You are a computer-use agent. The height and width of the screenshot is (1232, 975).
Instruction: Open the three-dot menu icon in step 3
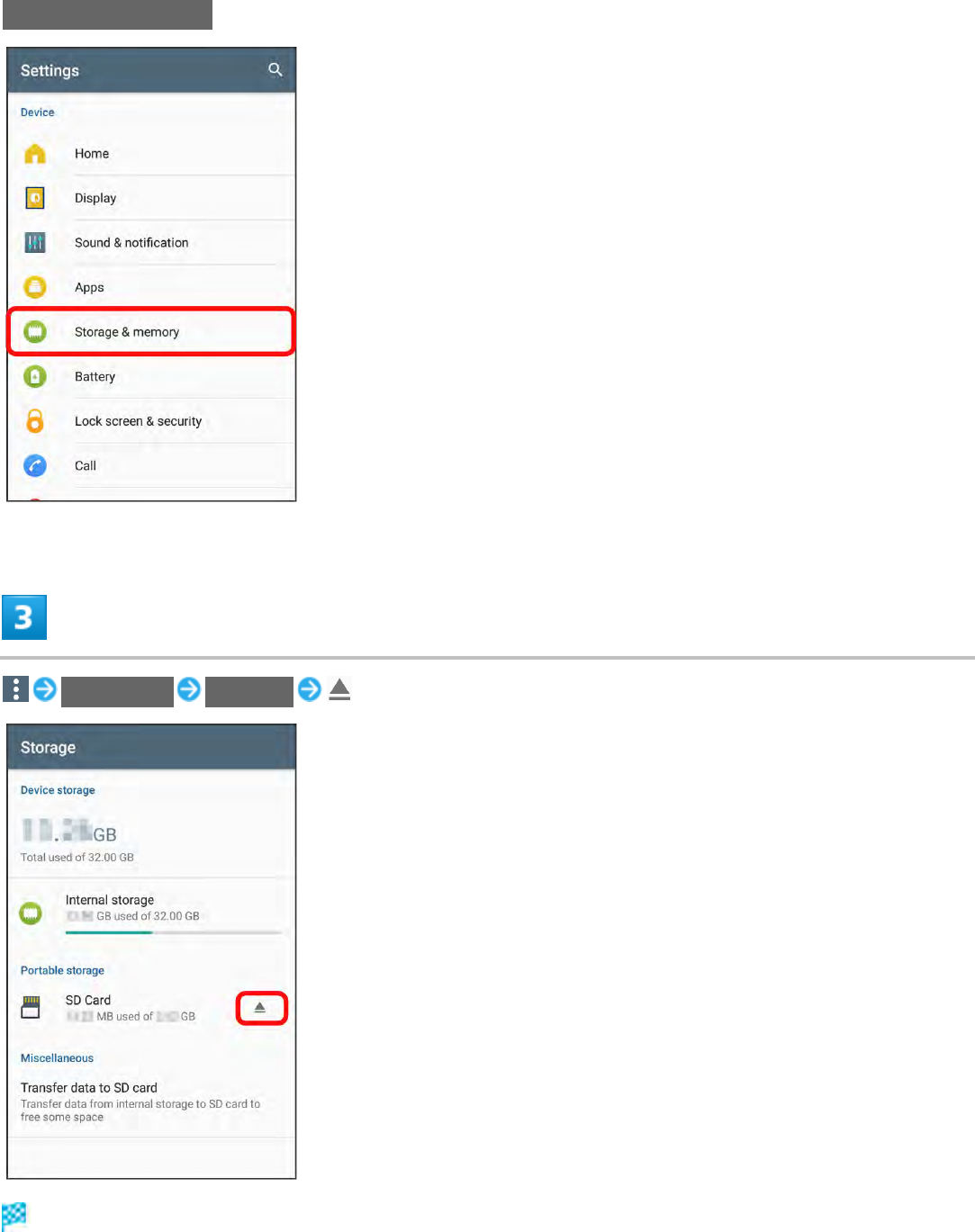(15, 689)
